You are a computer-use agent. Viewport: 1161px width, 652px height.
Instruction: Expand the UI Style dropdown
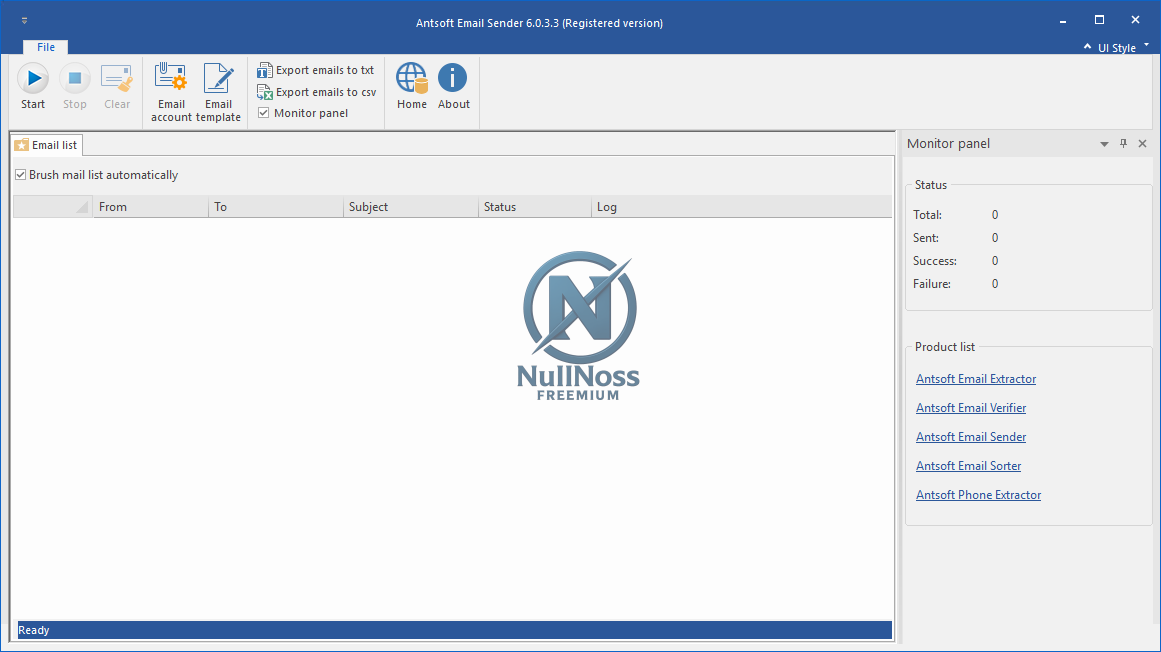(1116, 48)
